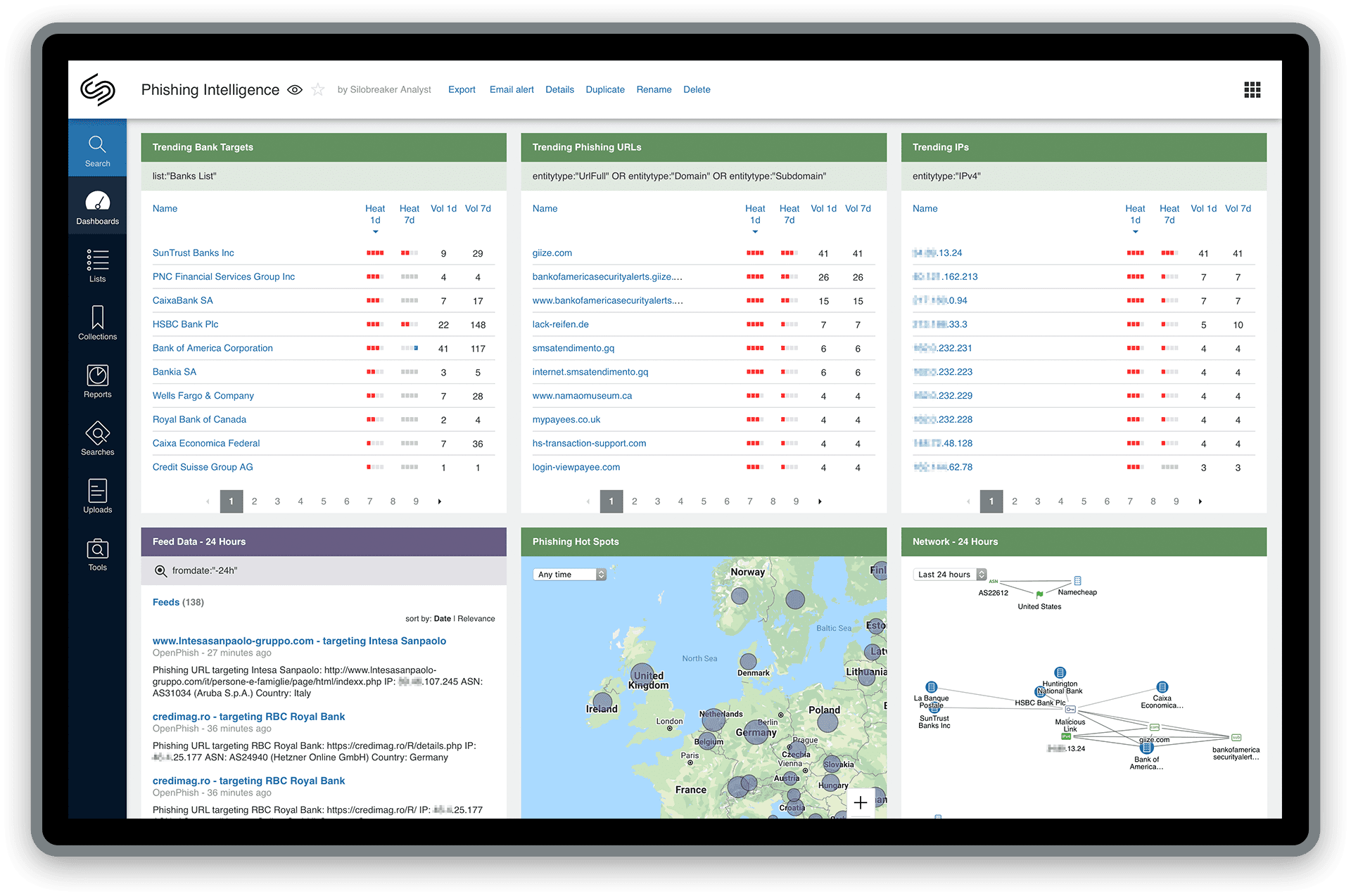Open the Any time dropdown on the map

[x=569, y=575]
